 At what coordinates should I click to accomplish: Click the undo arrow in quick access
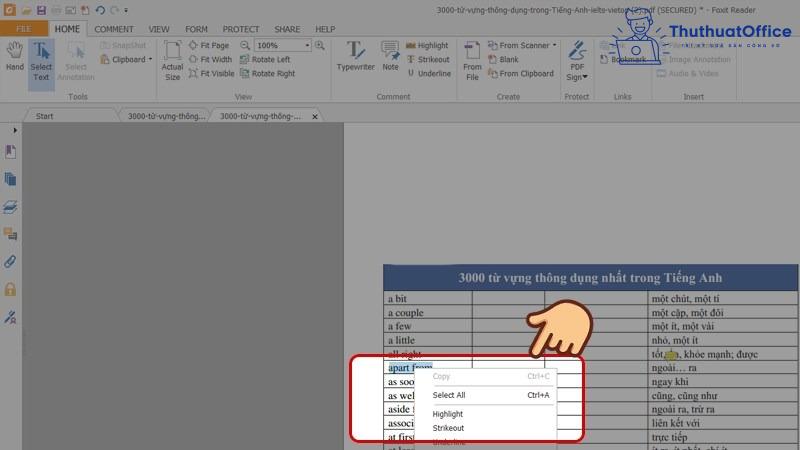(100, 10)
